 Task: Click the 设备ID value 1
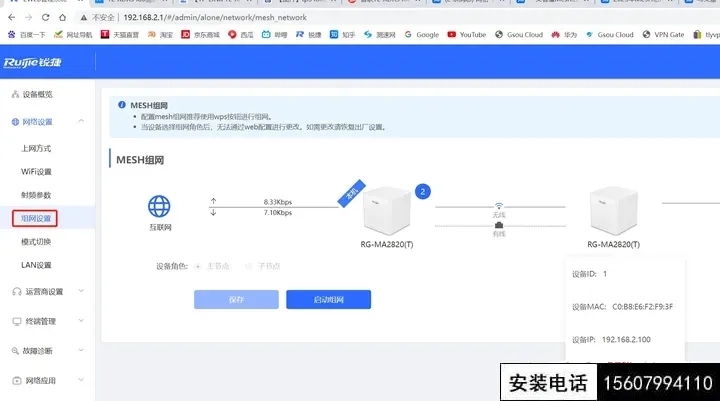coord(605,274)
